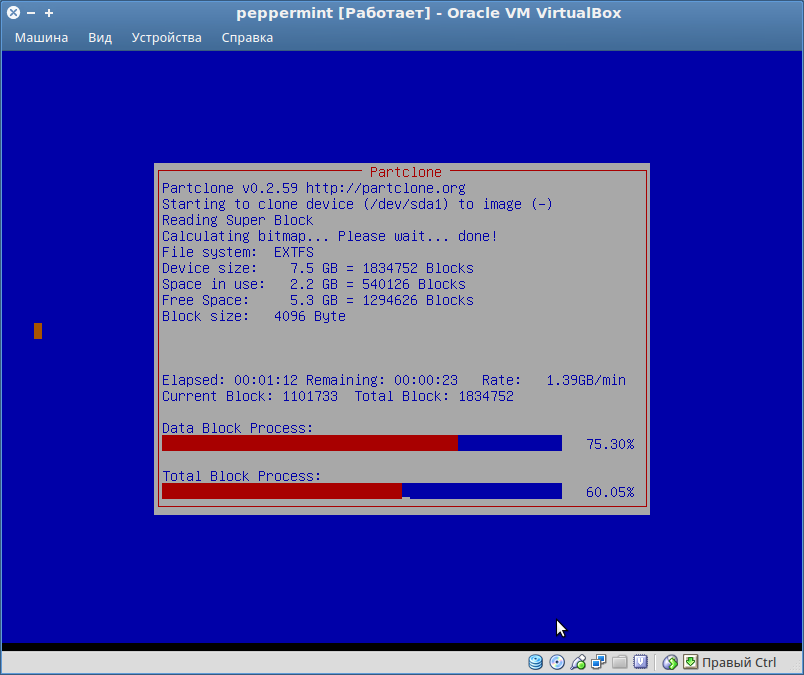
Task: Click the Total Block Process progress bar
Action: [x=362, y=491]
